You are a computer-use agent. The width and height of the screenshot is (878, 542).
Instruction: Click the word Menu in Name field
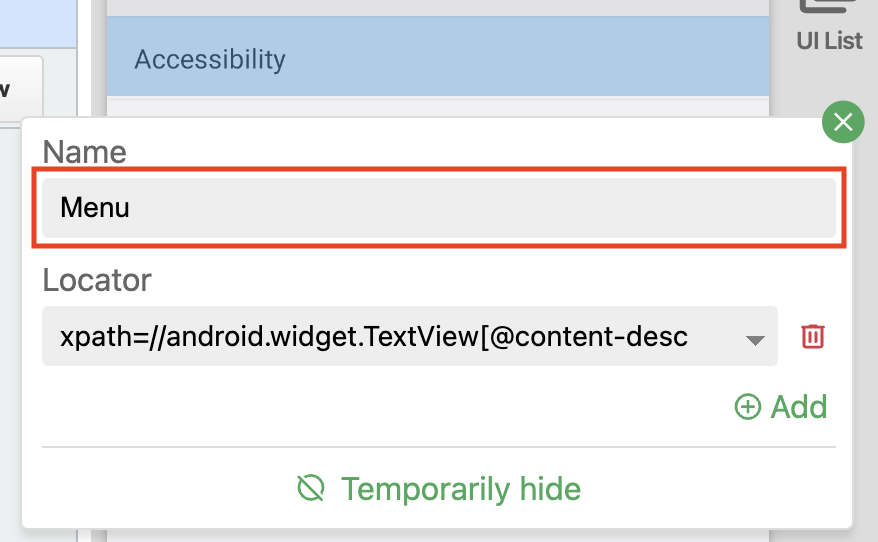[x=95, y=208]
